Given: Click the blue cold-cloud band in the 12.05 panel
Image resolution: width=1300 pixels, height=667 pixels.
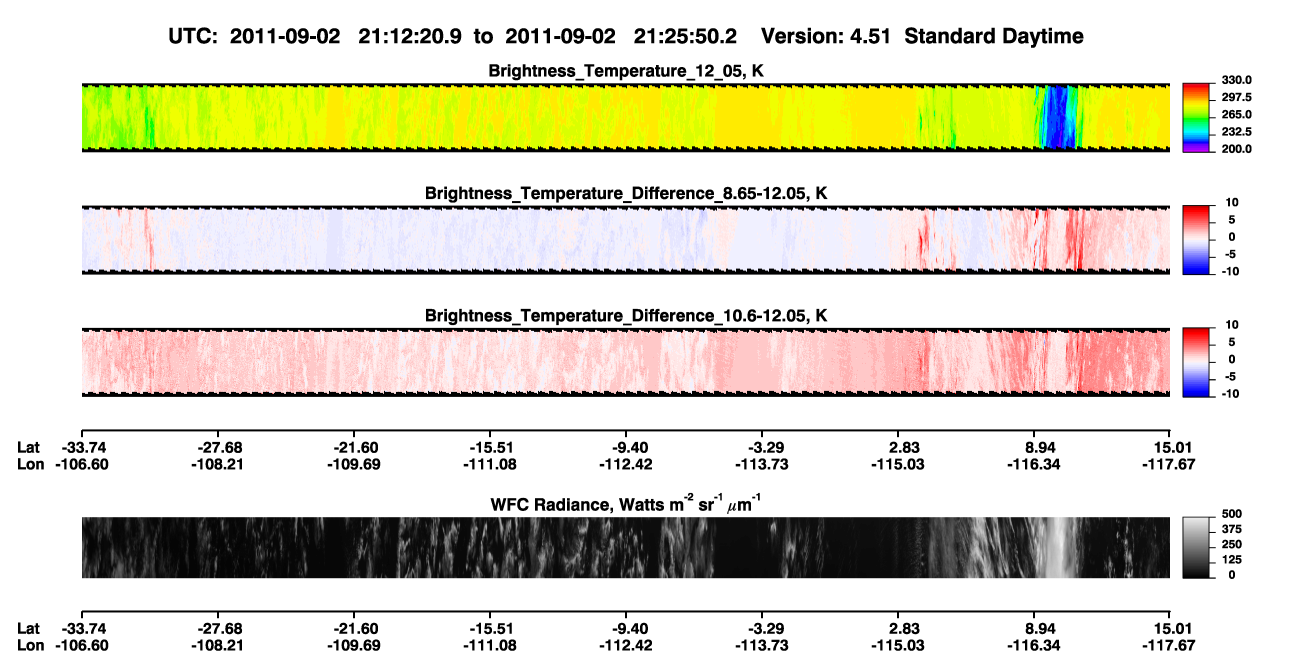Looking at the screenshot, I should 1058,117.
